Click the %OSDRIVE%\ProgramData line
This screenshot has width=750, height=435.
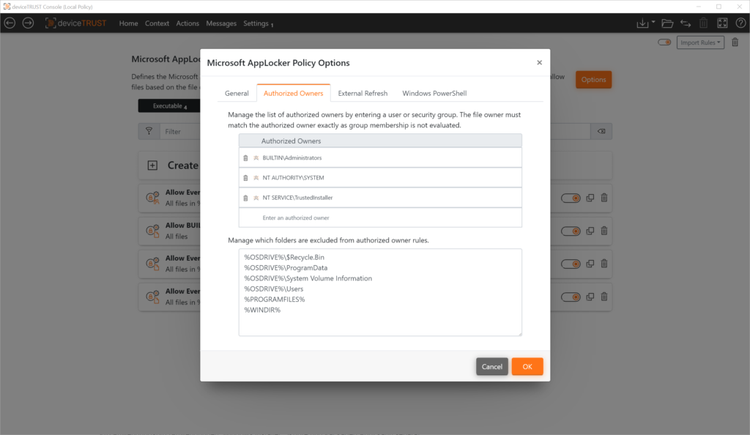click(x=286, y=268)
